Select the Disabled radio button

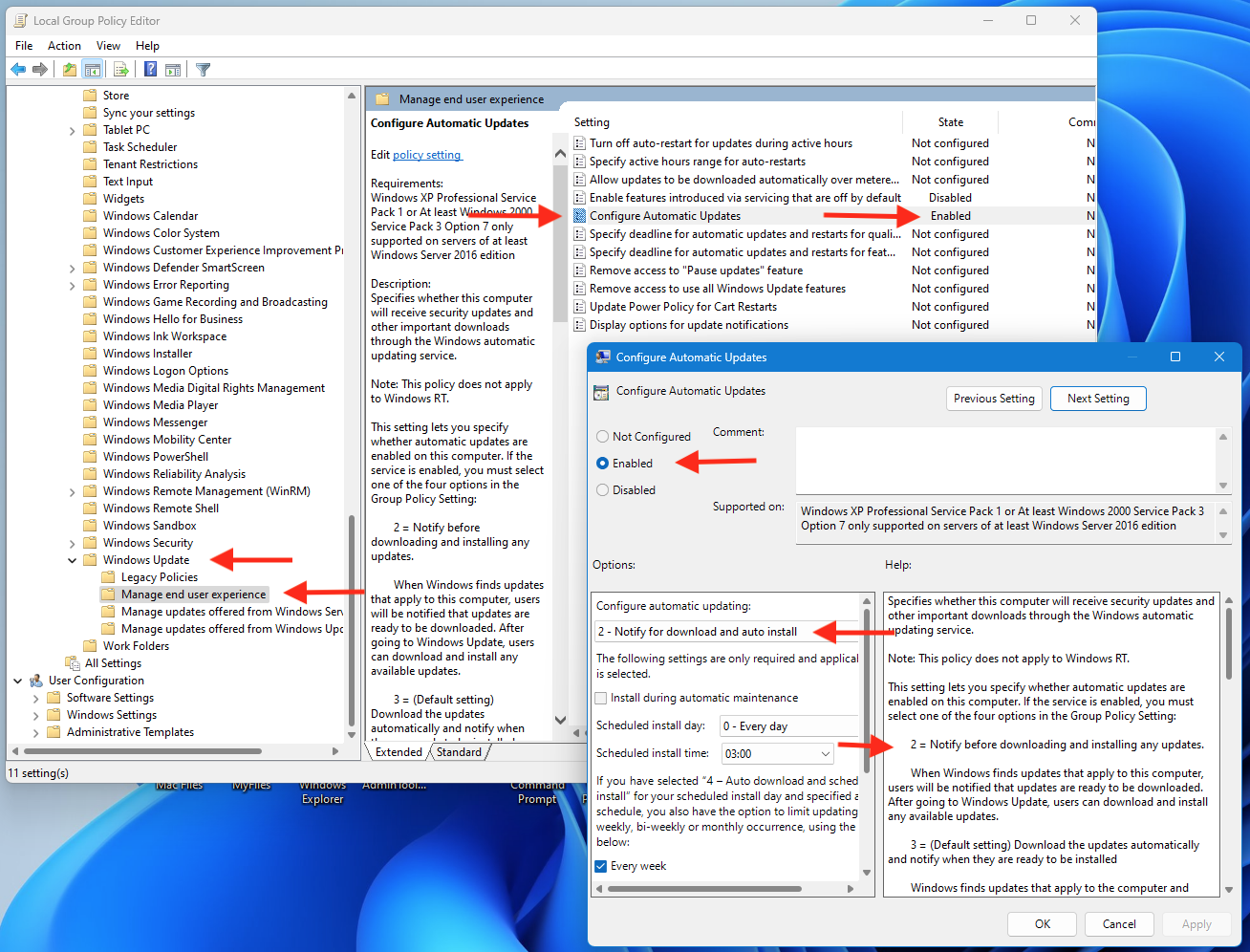(603, 490)
